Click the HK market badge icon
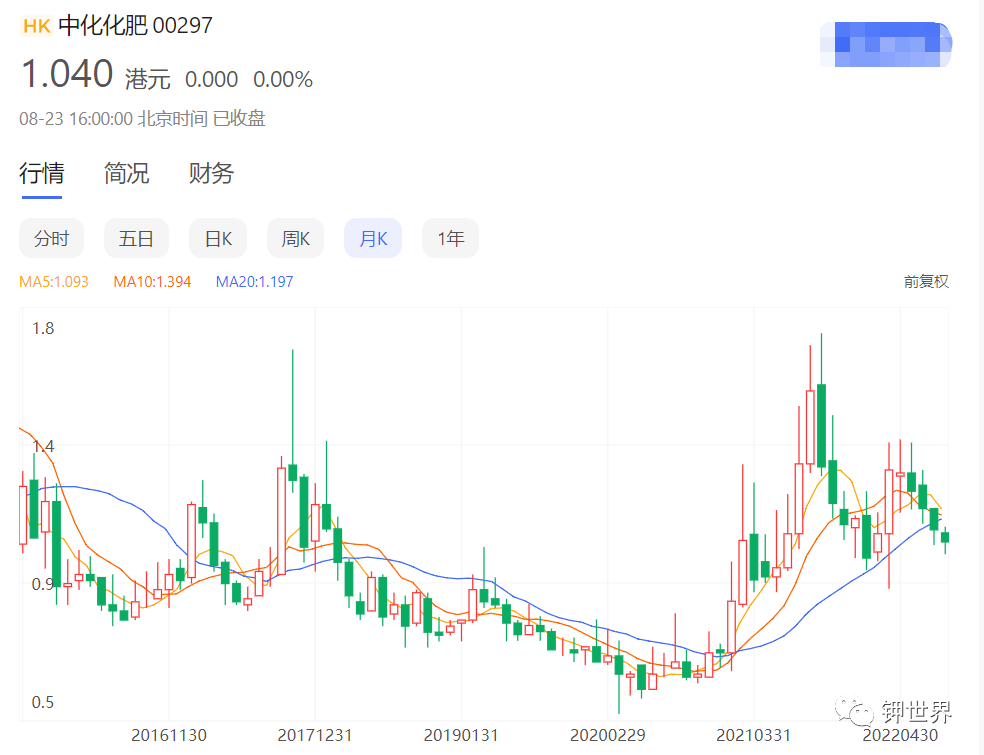The image size is (984, 755). tap(36, 26)
